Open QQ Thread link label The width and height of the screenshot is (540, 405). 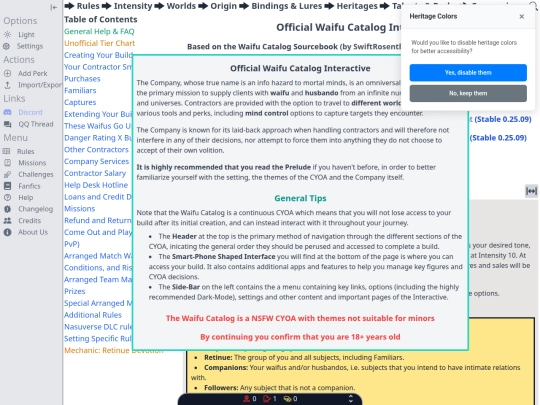point(36,124)
